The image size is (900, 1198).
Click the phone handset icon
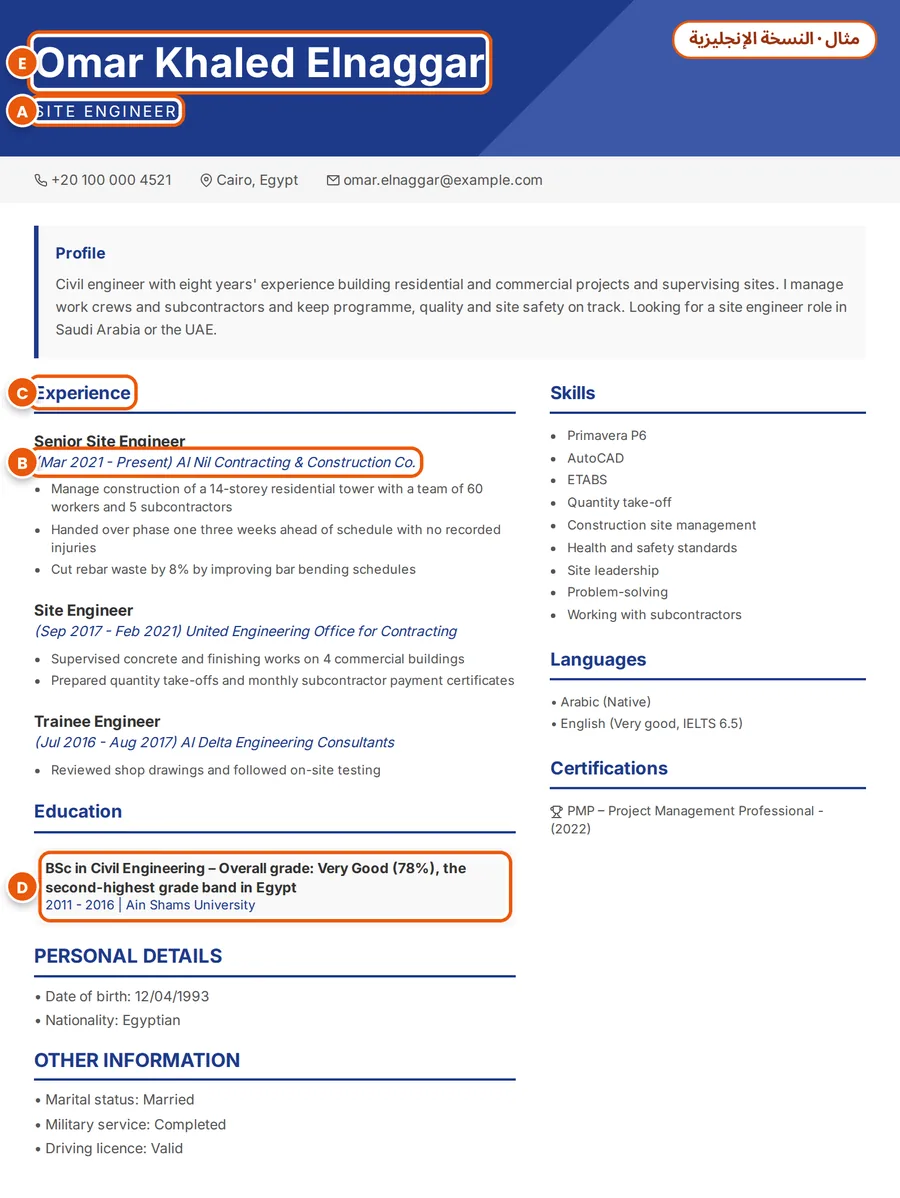(x=40, y=180)
